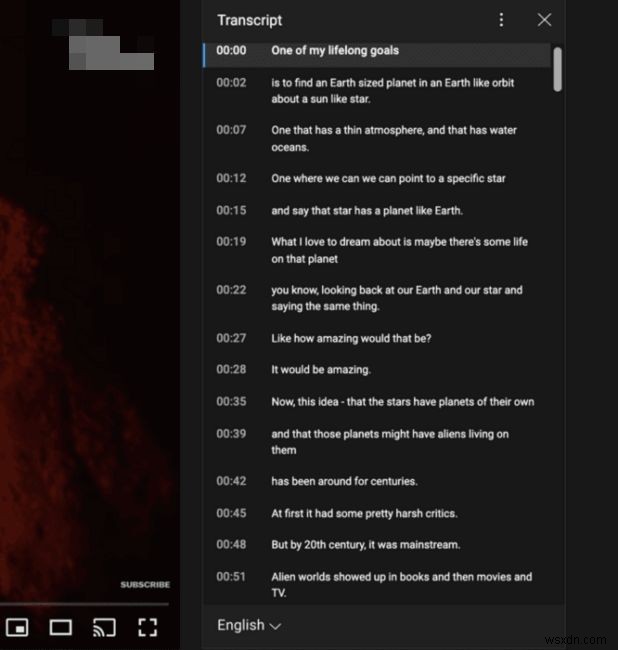Viewport: 618px width, 650px height.
Task: Click the 00:51 timestamp
Action: pyautogui.click(x=231, y=577)
